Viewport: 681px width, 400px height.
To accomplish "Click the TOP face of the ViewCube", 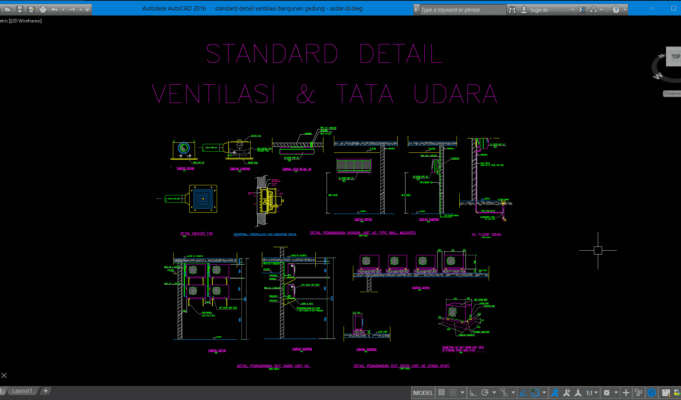I will (x=674, y=56).
